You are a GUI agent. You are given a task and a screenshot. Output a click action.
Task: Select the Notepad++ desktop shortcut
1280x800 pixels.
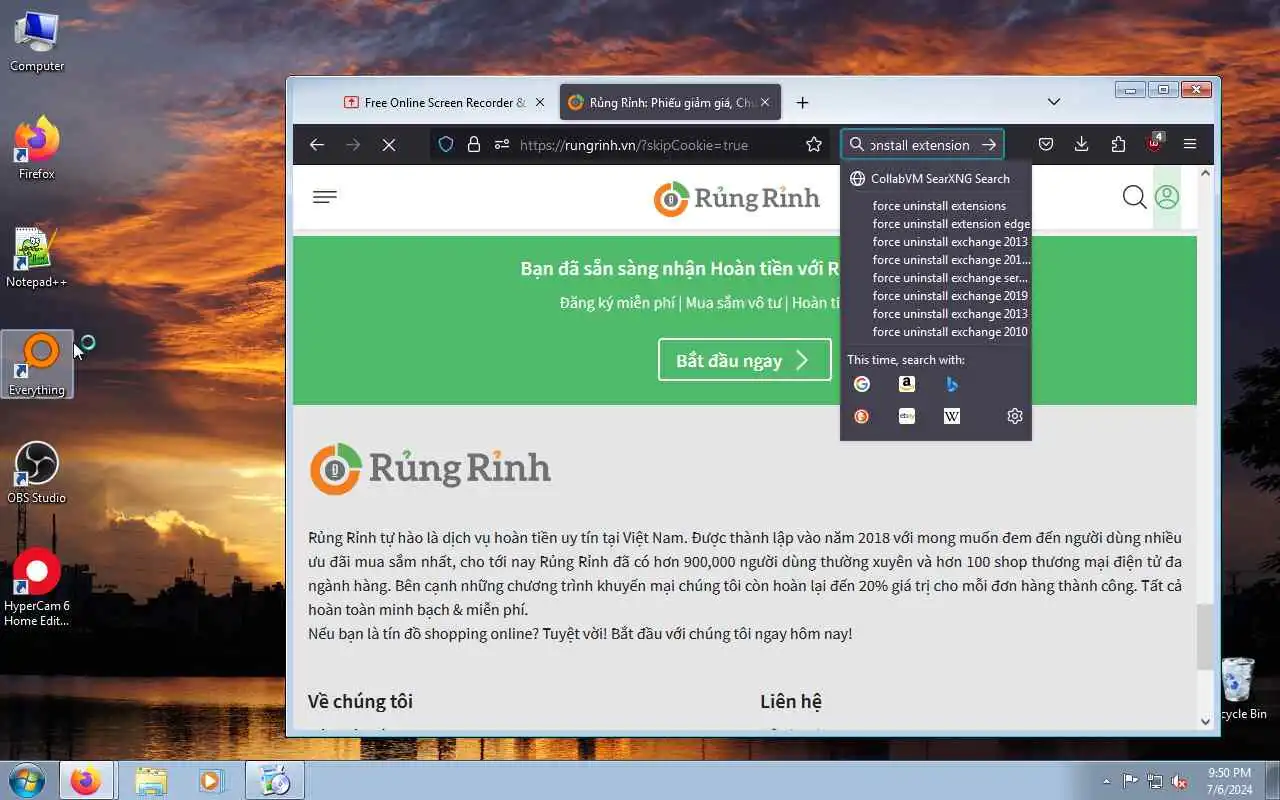click(37, 258)
